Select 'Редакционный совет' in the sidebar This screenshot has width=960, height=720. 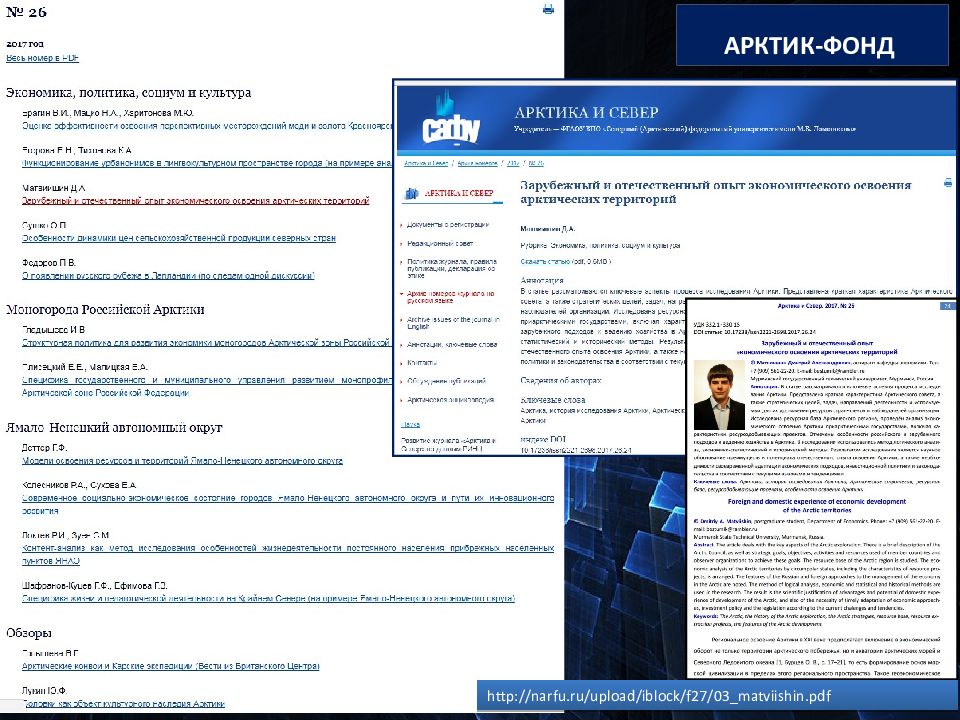coord(440,244)
